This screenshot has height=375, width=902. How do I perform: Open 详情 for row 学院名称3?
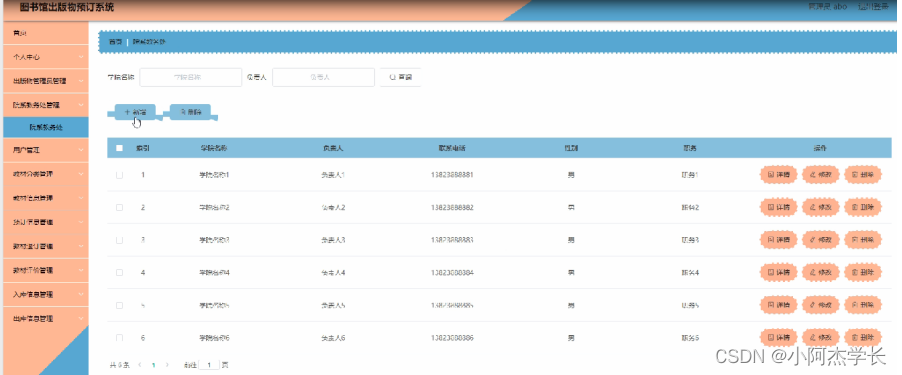click(778, 239)
